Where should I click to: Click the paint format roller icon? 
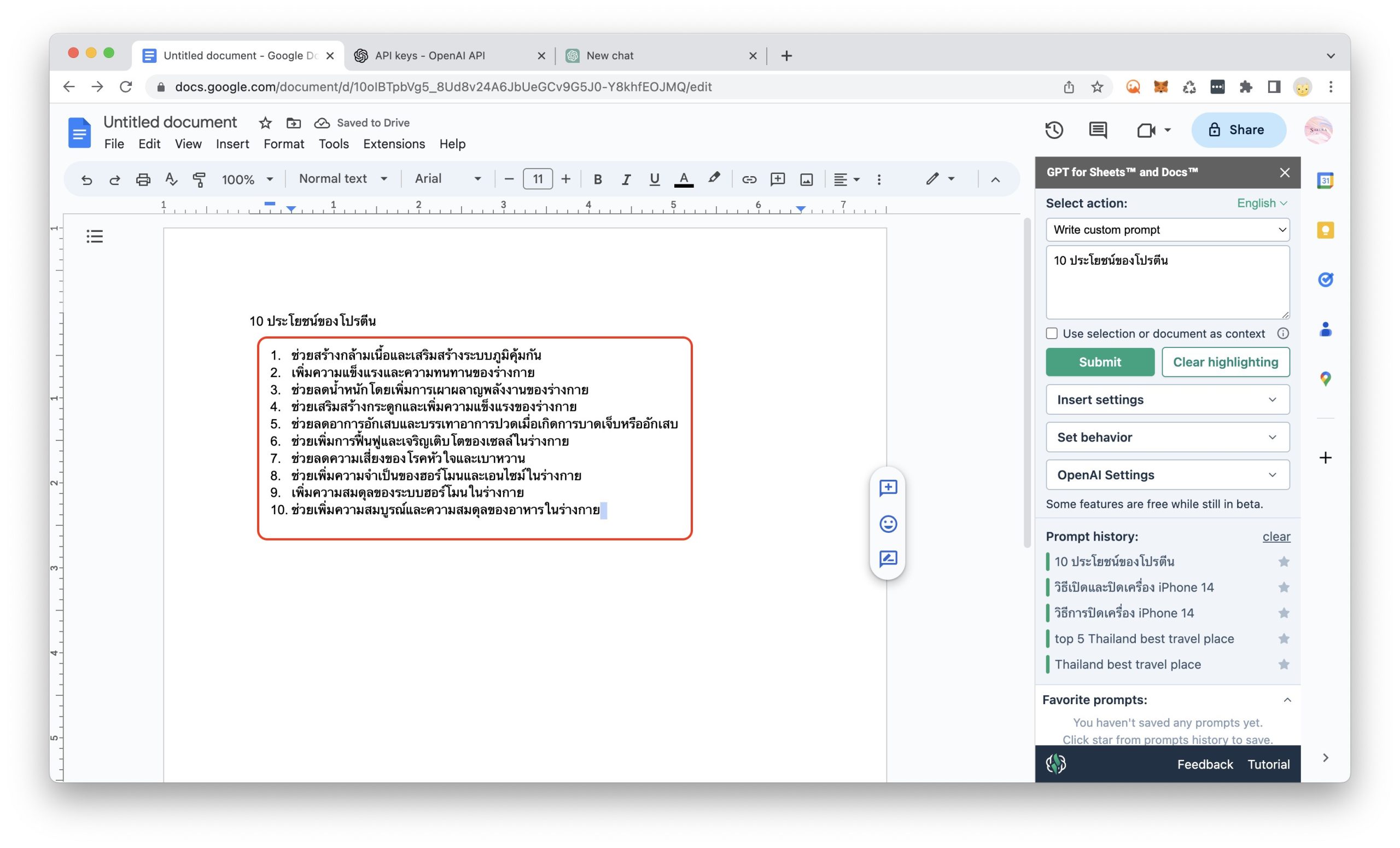coord(200,179)
